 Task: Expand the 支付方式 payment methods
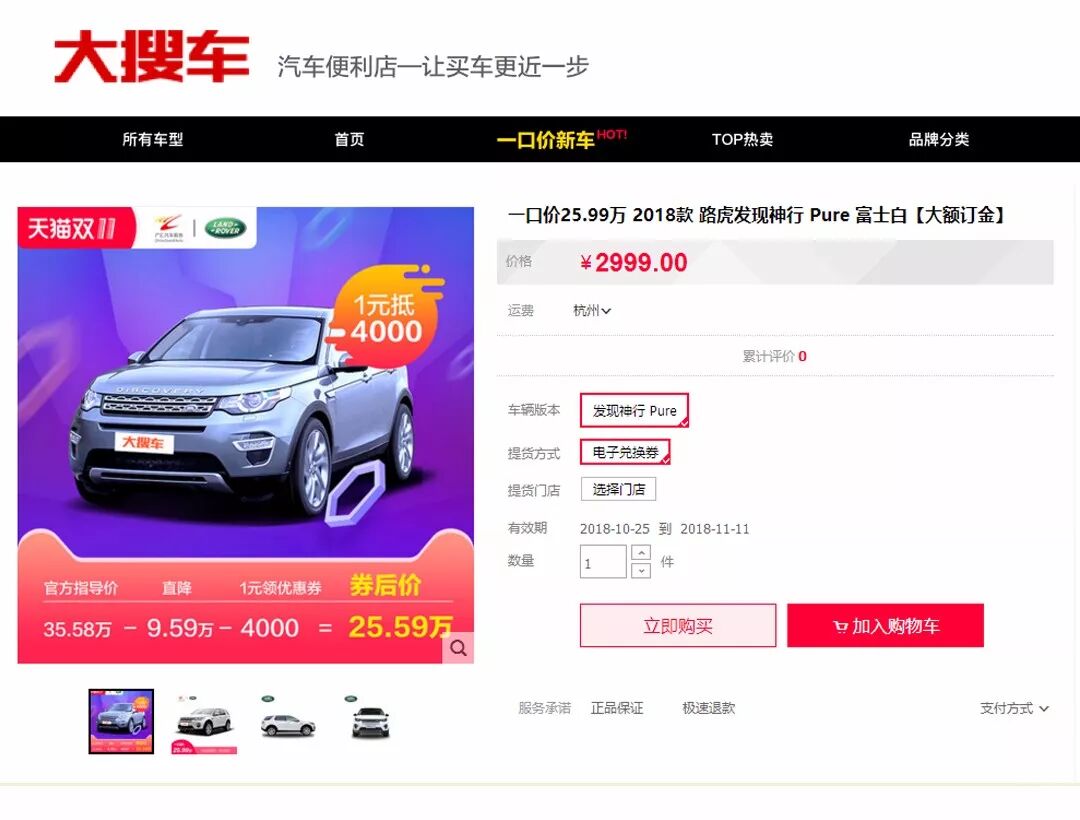(x=1014, y=708)
